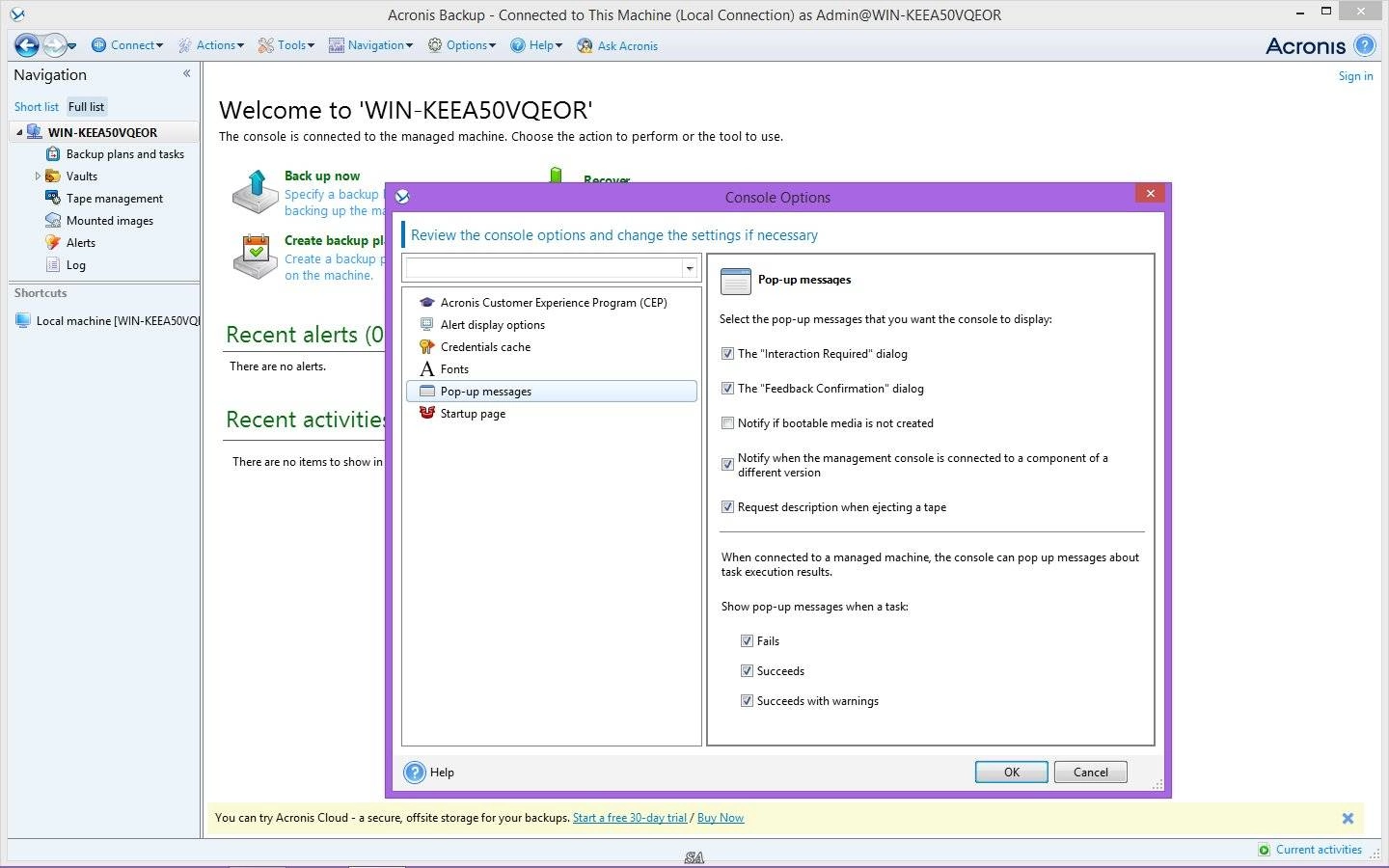Click the Fonts letter A icon
Viewport: 1389px width, 868px height.
[427, 369]
